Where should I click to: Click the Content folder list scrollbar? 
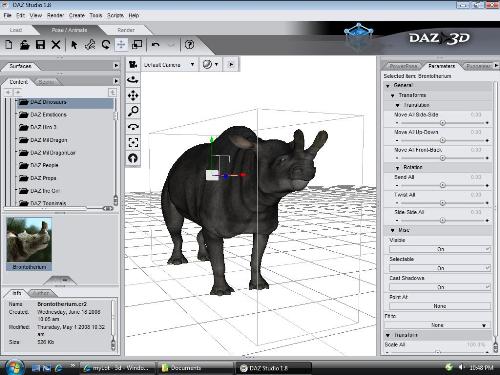click(x=116, y=152)
